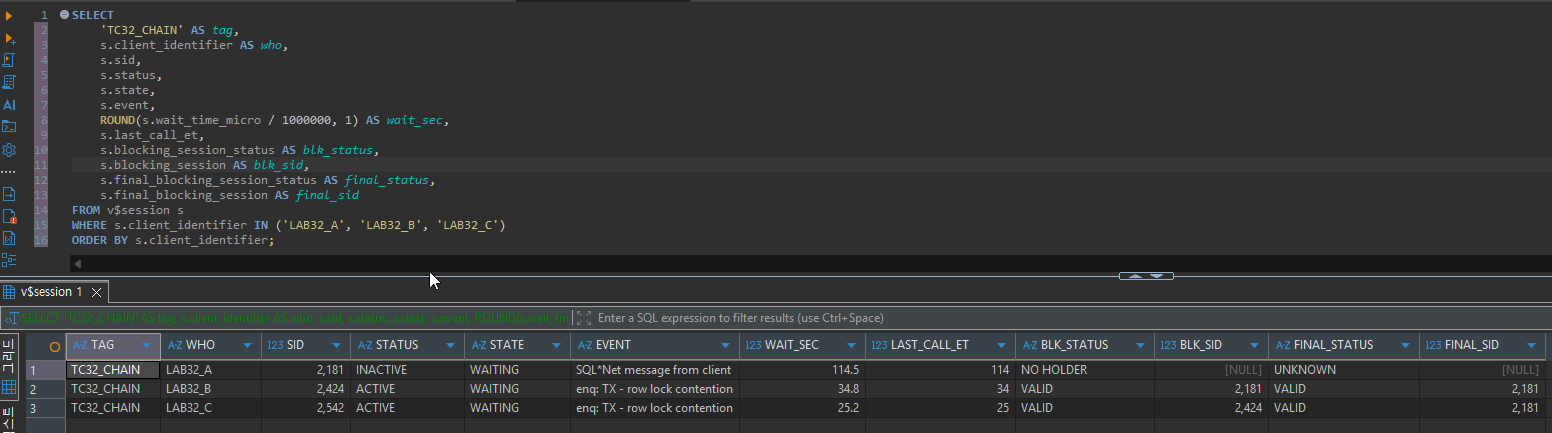Open the LAST_CALL_ET column filter dropdown
Viewport: 1552px width, 433px height.
(x=1001, y=345)
